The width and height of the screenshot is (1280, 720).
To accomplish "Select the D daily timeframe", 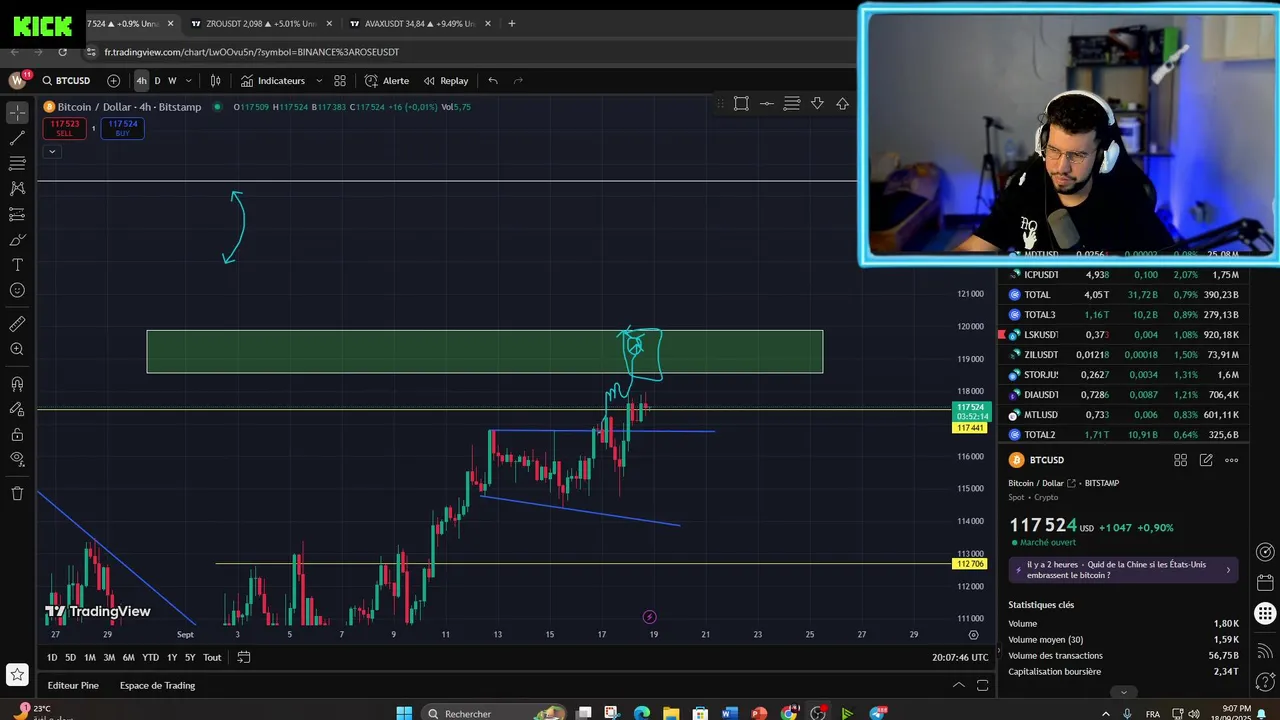I will tap(157, 81).
